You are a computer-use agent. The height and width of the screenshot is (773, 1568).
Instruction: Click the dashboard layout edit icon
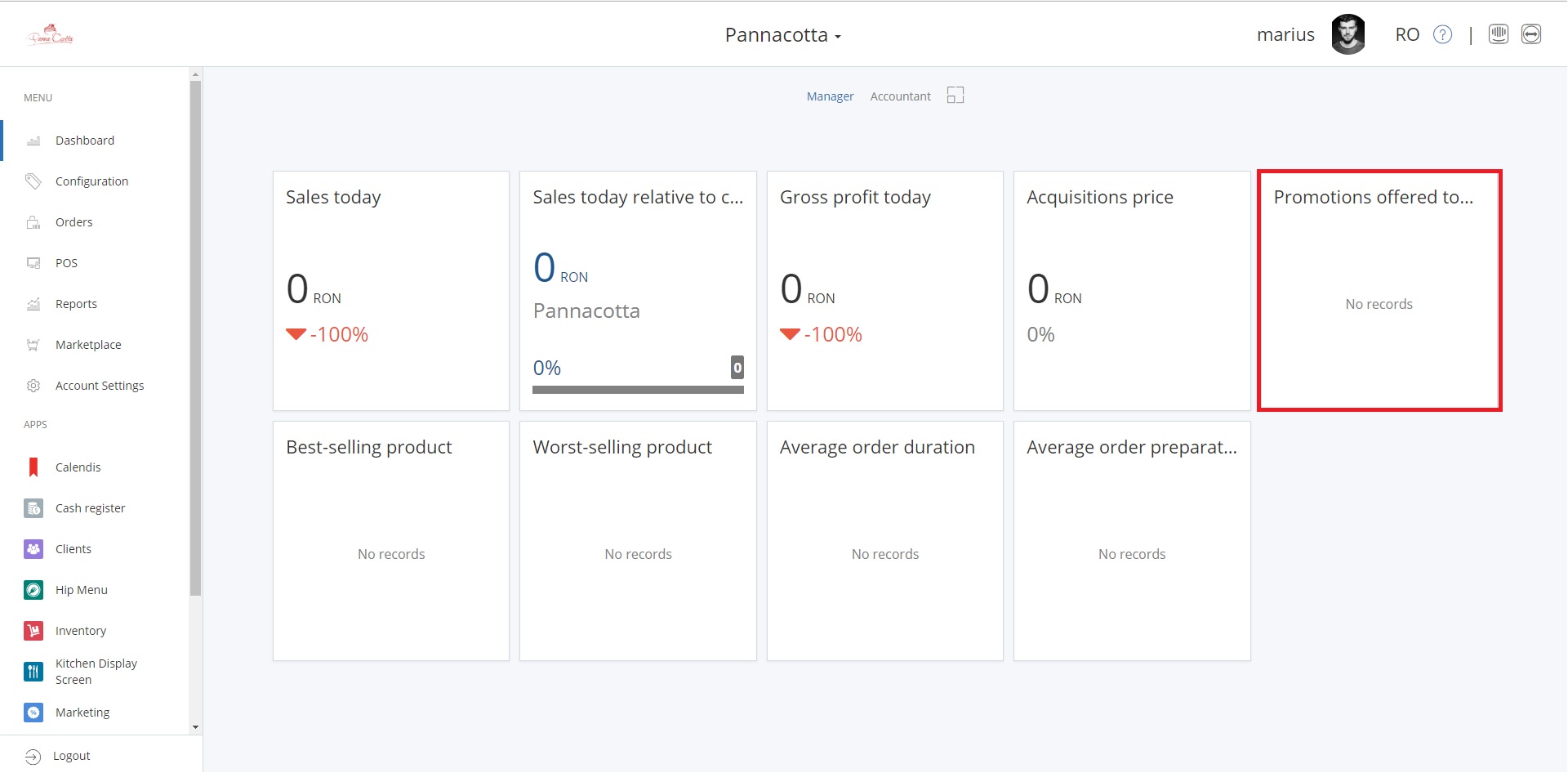click(x=955, y=96)
